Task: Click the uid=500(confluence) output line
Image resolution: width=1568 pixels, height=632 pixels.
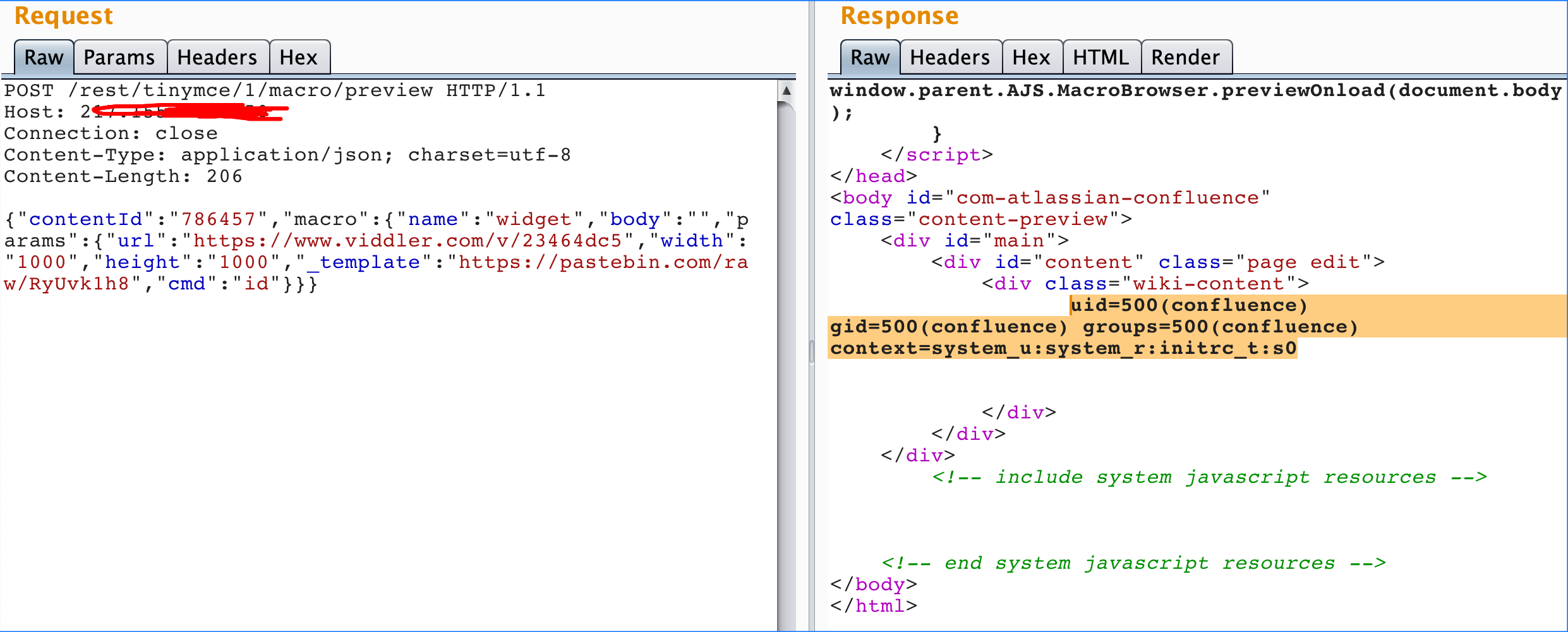Action: 1189,305
